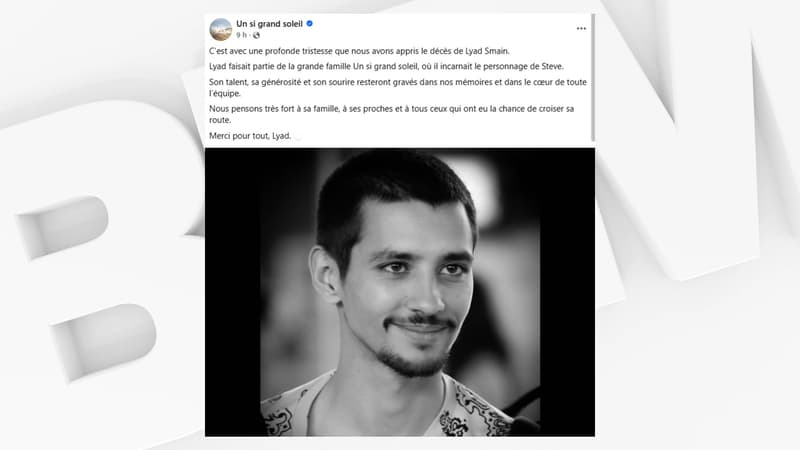The width and height of the screenshot is (800, 450).
Task: Click the paragraph starting C'est avec une profonde
Action: 359,51
